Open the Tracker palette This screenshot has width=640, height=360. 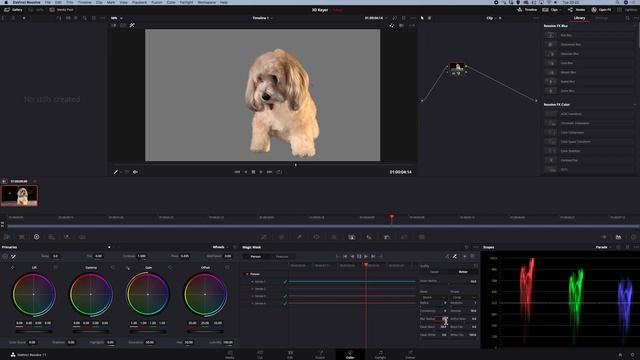[334, 237]
